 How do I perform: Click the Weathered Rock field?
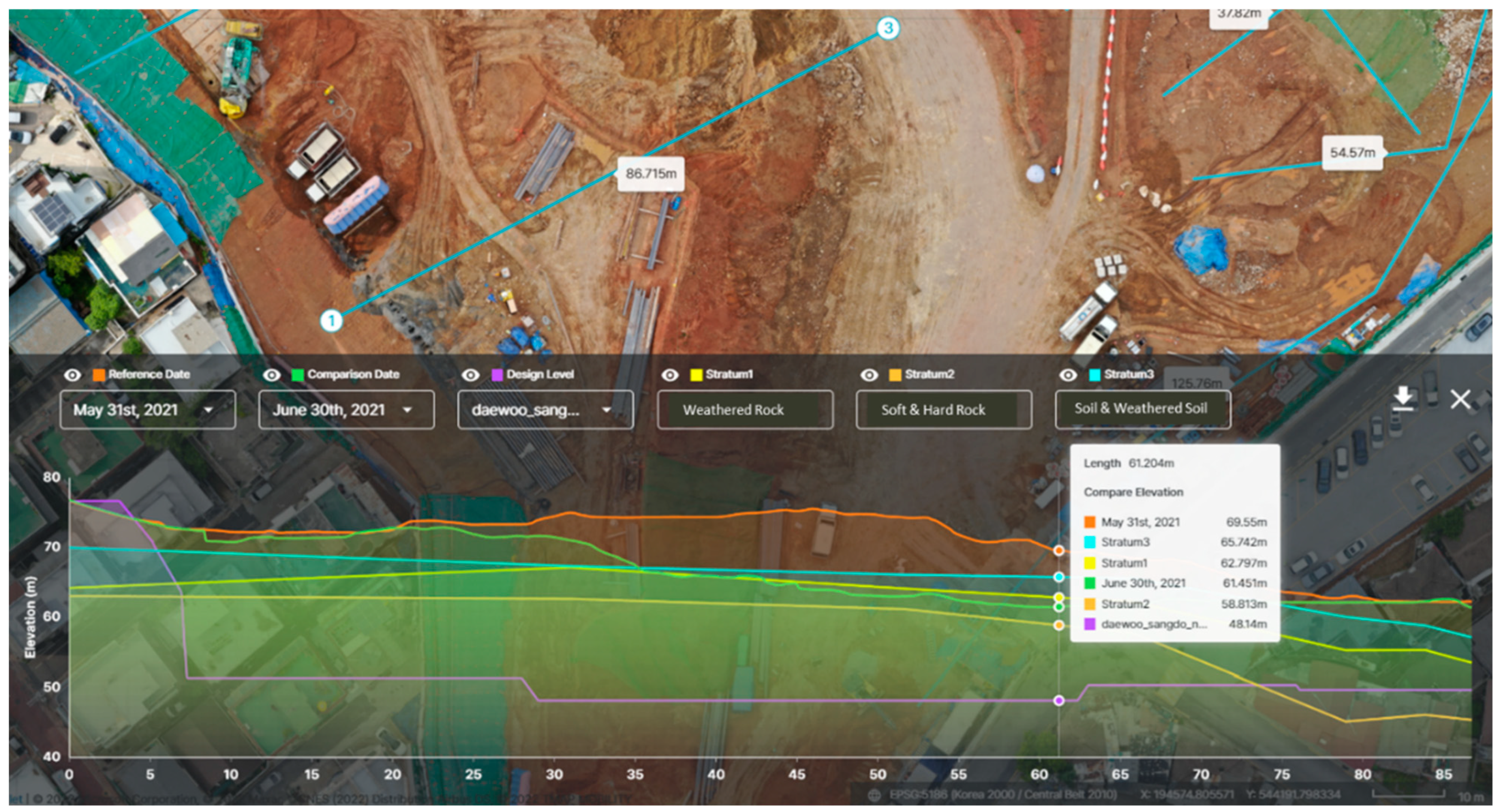coord(745,410)
